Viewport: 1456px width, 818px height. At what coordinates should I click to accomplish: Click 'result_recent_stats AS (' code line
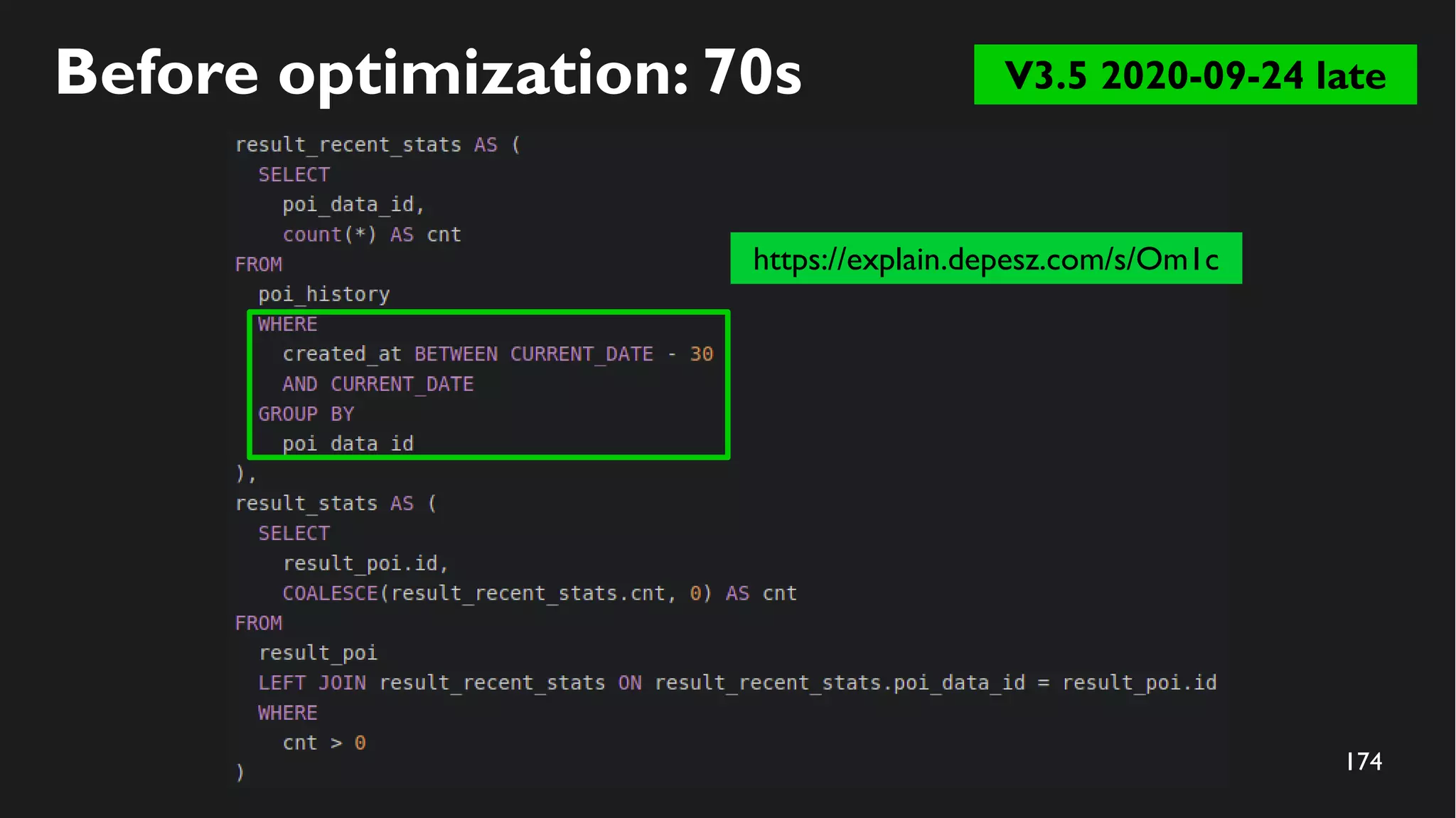pos(378,144)
